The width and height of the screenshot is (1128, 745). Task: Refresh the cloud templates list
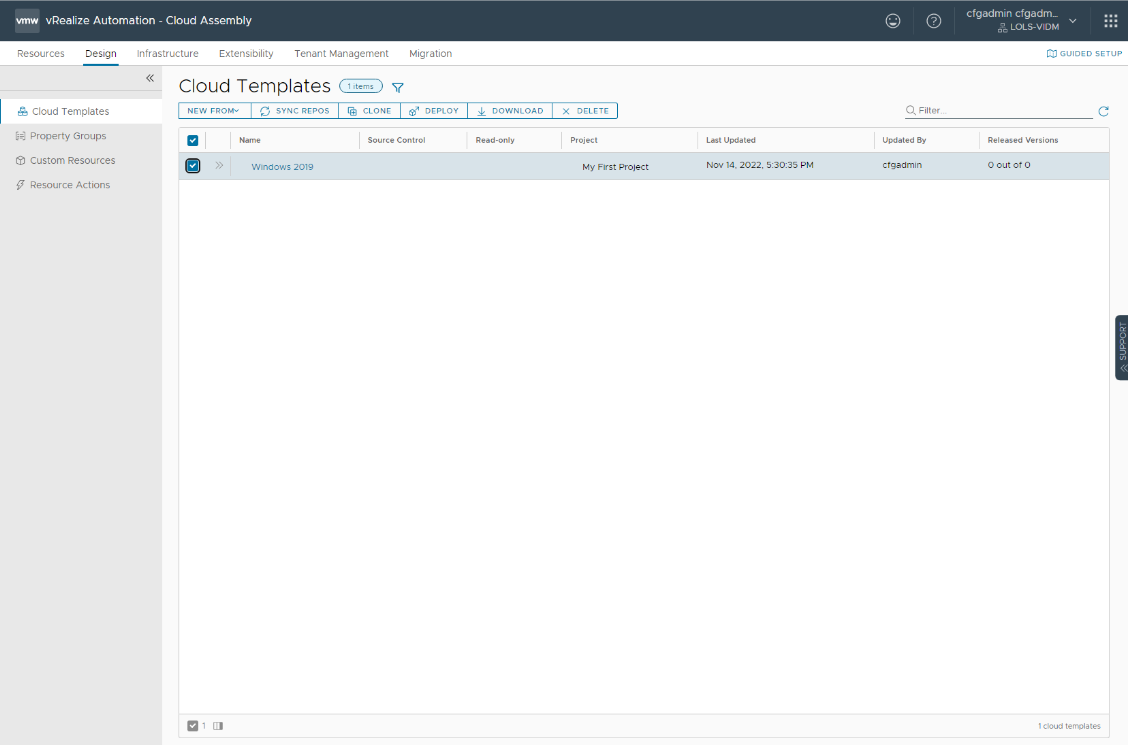pyautogui.click(x=1104, y=111)
